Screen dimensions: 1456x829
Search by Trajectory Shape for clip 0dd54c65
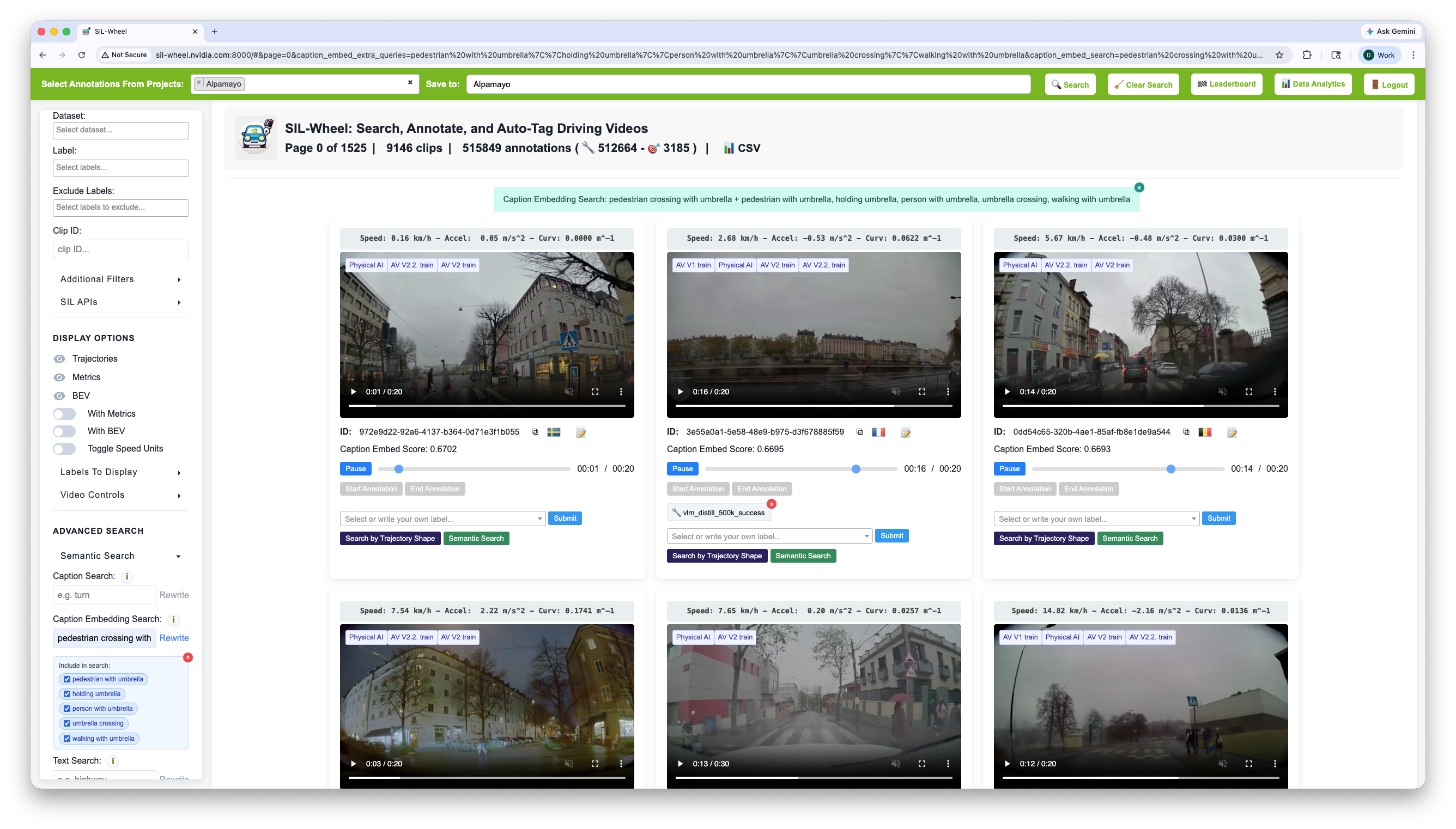tap(1044, 539)
